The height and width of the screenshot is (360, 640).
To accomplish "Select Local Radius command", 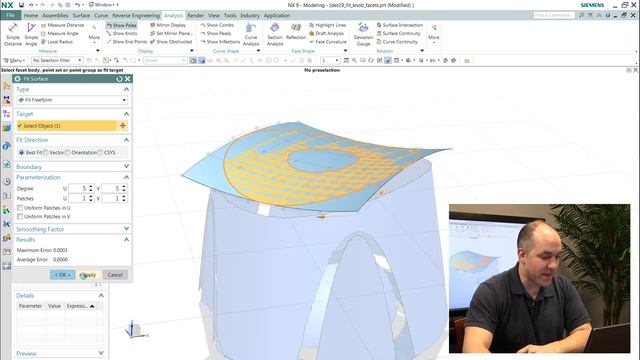I will coord(57,42).
